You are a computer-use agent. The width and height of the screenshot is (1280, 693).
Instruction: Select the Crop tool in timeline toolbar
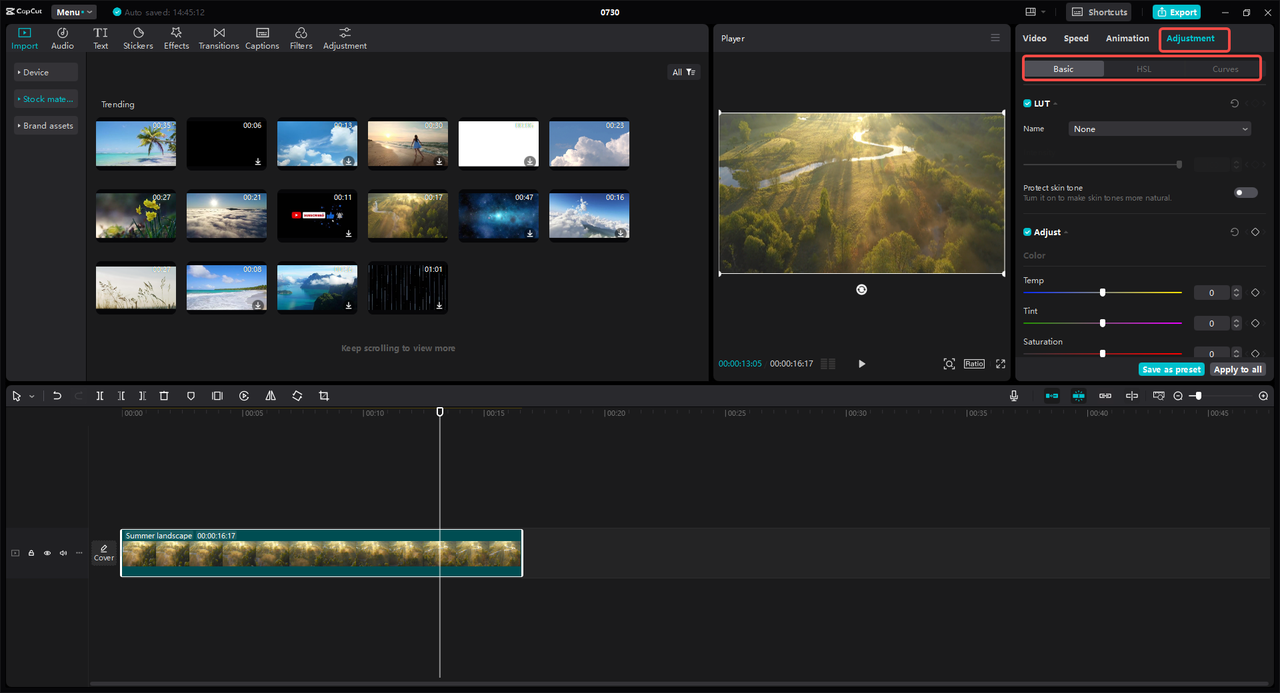tap(323, 396)
